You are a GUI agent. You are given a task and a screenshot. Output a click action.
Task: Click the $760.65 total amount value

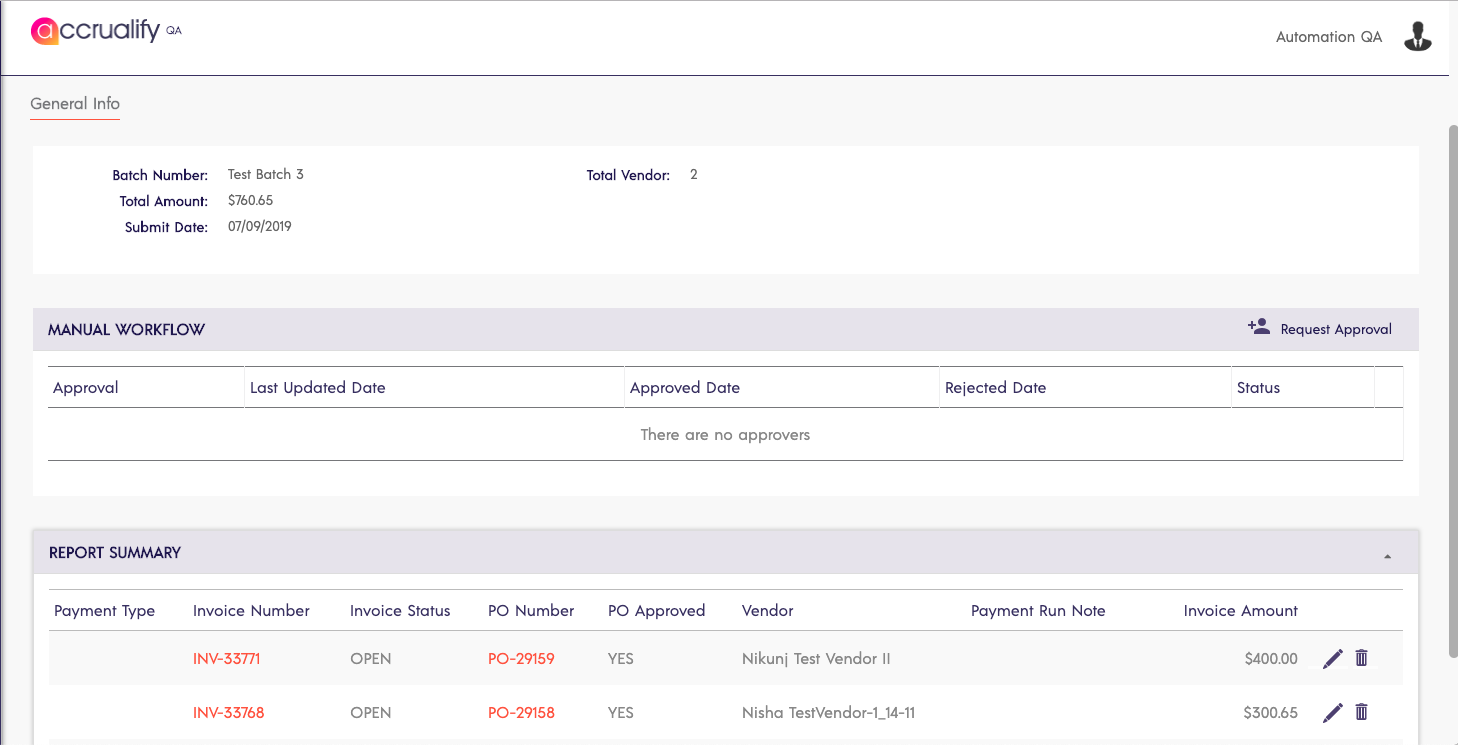click(251, 200)
